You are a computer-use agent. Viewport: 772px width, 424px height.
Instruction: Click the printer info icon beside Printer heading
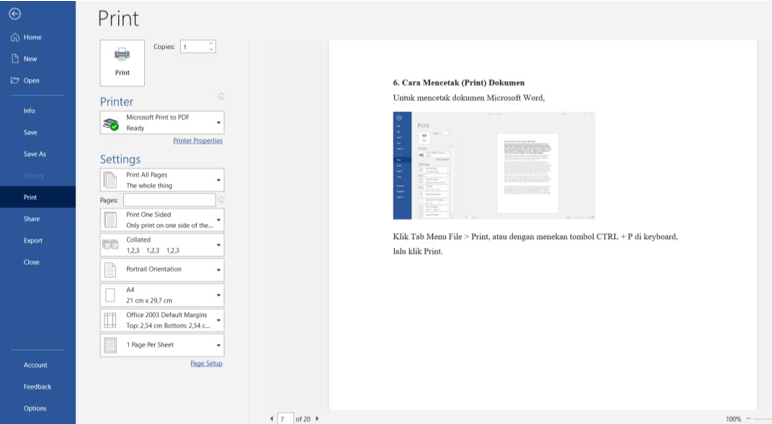coord(221,97)
